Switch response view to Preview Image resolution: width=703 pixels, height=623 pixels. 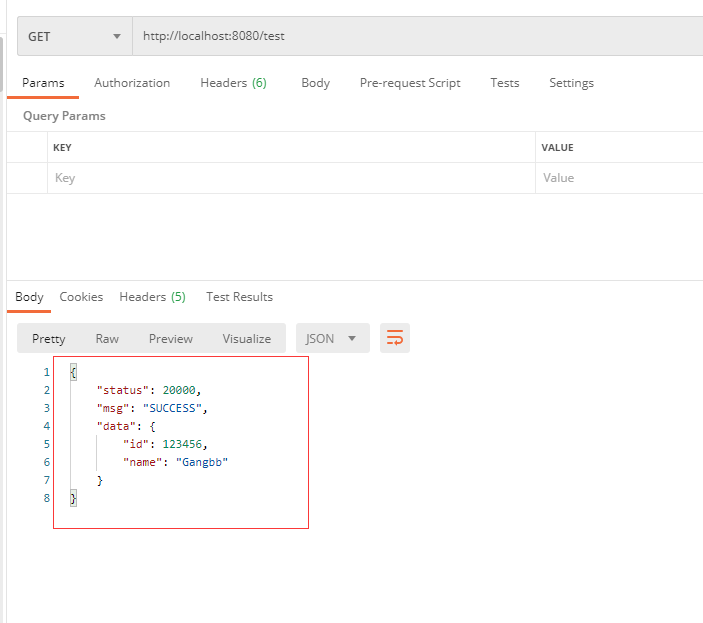171,339
